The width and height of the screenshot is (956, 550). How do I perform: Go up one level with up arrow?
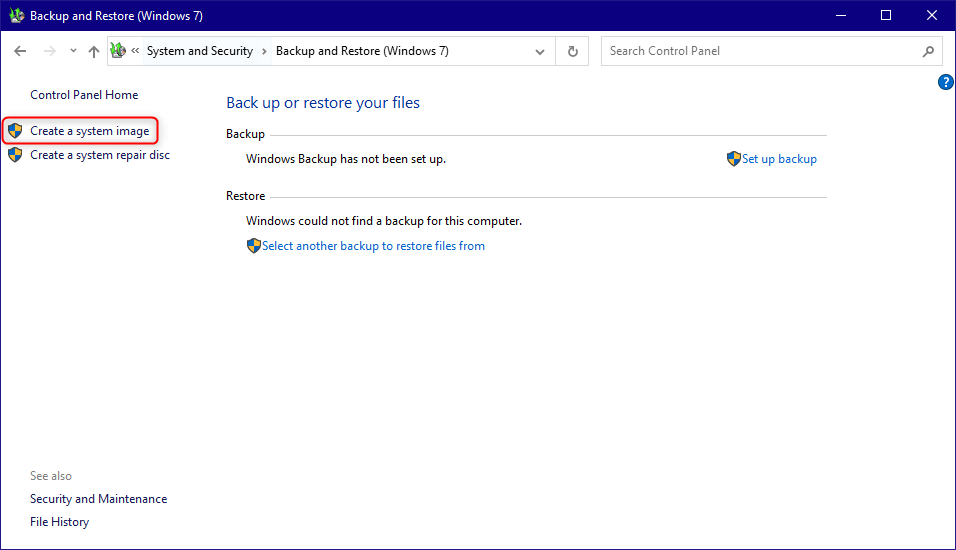(93, 51)
